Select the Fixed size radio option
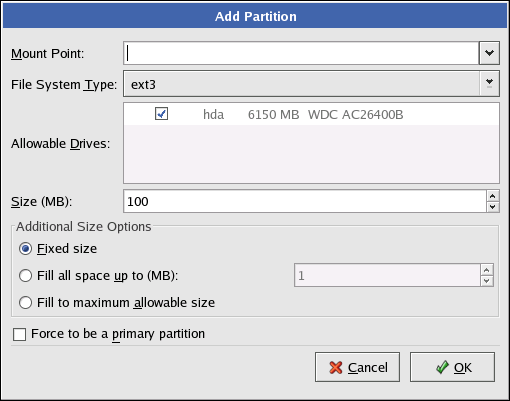510x401 pixels. point(25,249)
